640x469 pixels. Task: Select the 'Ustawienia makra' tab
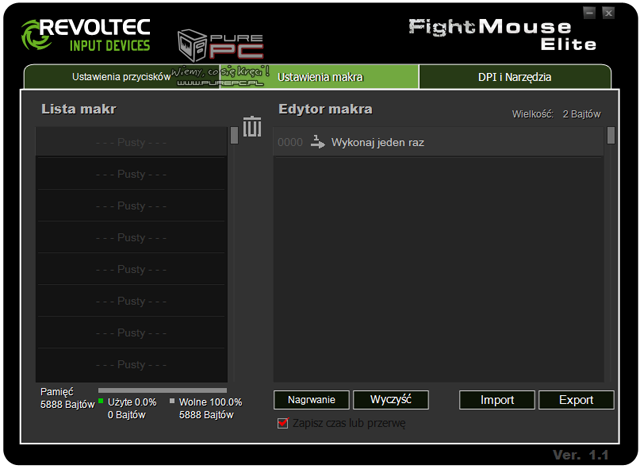tap(320, 77)
